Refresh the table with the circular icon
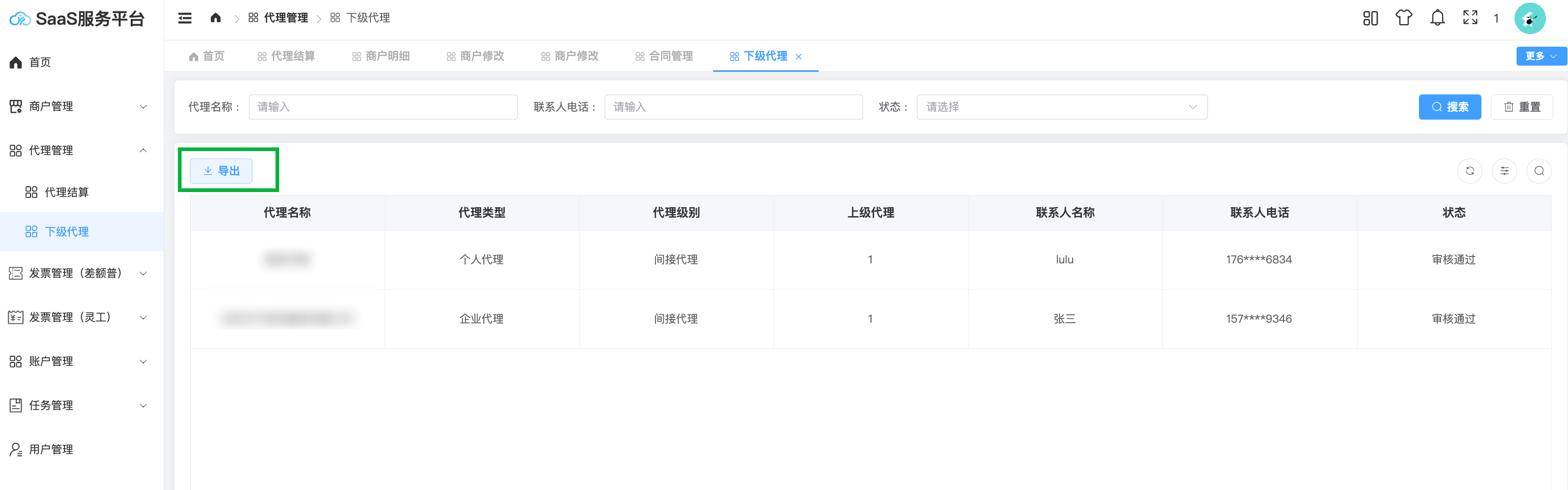 coord(1469,171)
